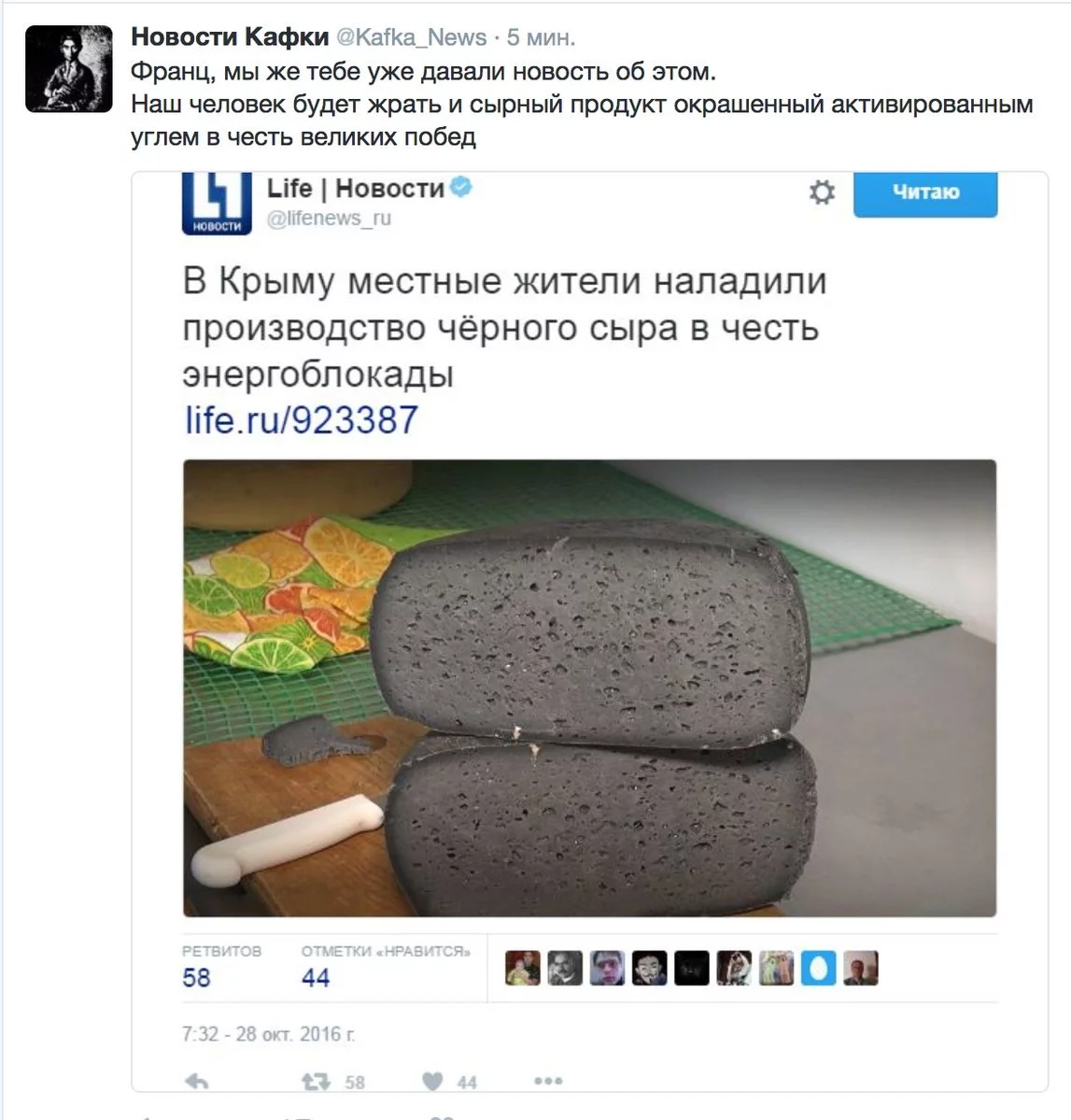1071x1120 pixels.
Task: Open the black cheese photo
Action: click(590, 688)
